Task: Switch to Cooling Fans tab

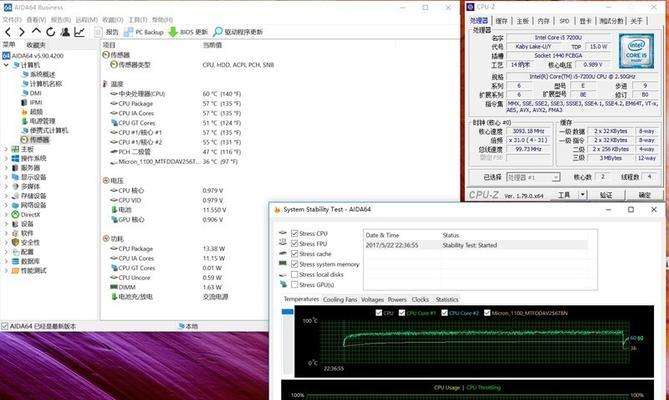Action: click(x=340, y=299)
